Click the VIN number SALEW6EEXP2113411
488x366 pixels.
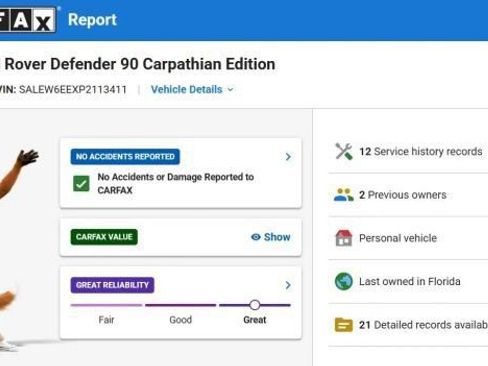tap(73, 89)
